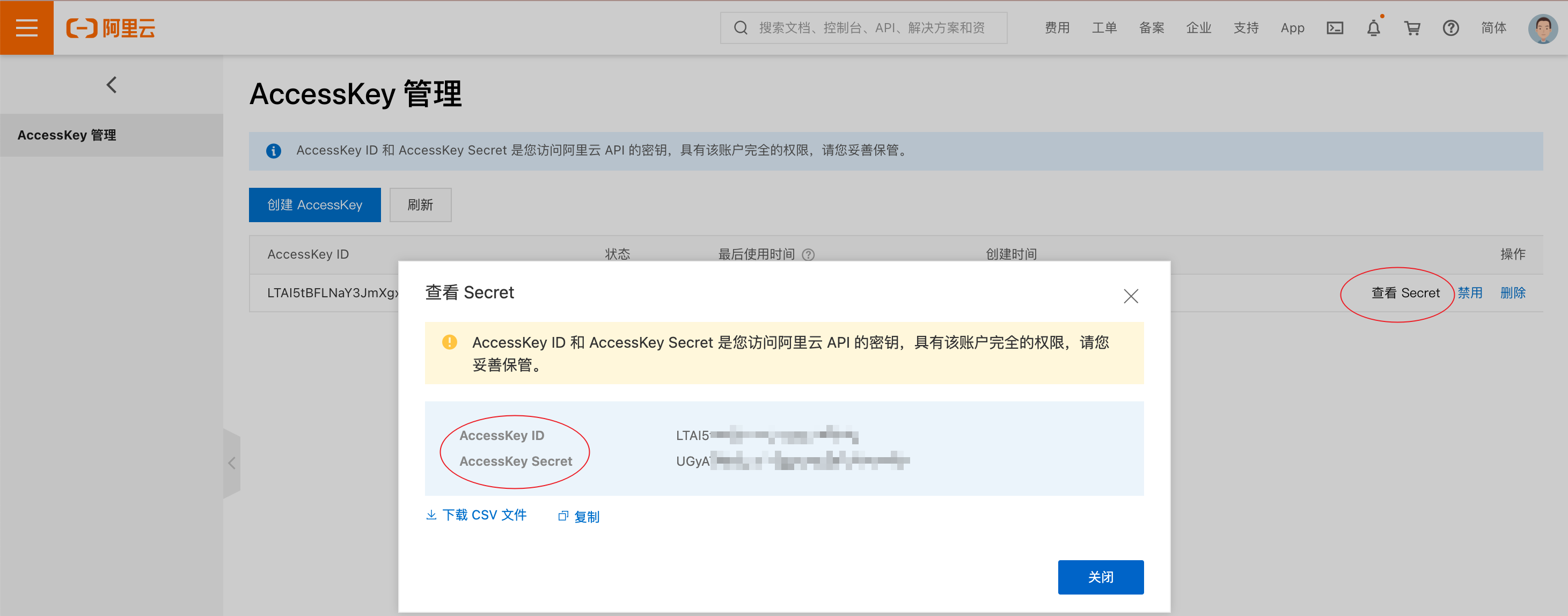Click the AccessKey Secret label in the dialog
Screen dimensions: 1568x616
516,461
